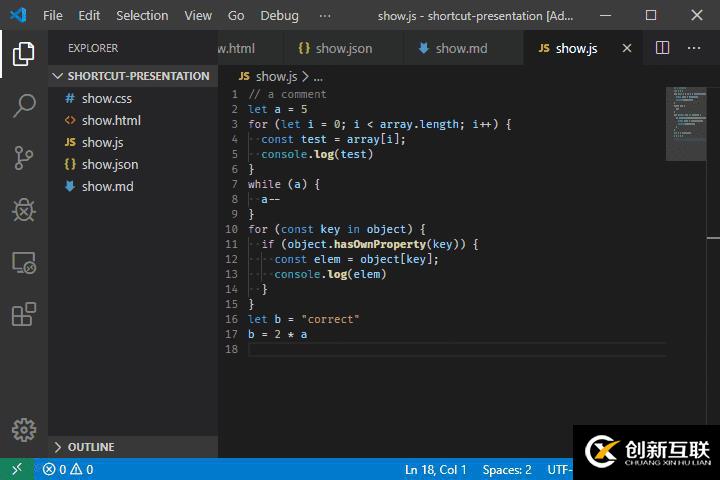The width and height of the screenshot is (720, 480).
Task: Open the Extensions view icon
Action: [x=23, y=314]
